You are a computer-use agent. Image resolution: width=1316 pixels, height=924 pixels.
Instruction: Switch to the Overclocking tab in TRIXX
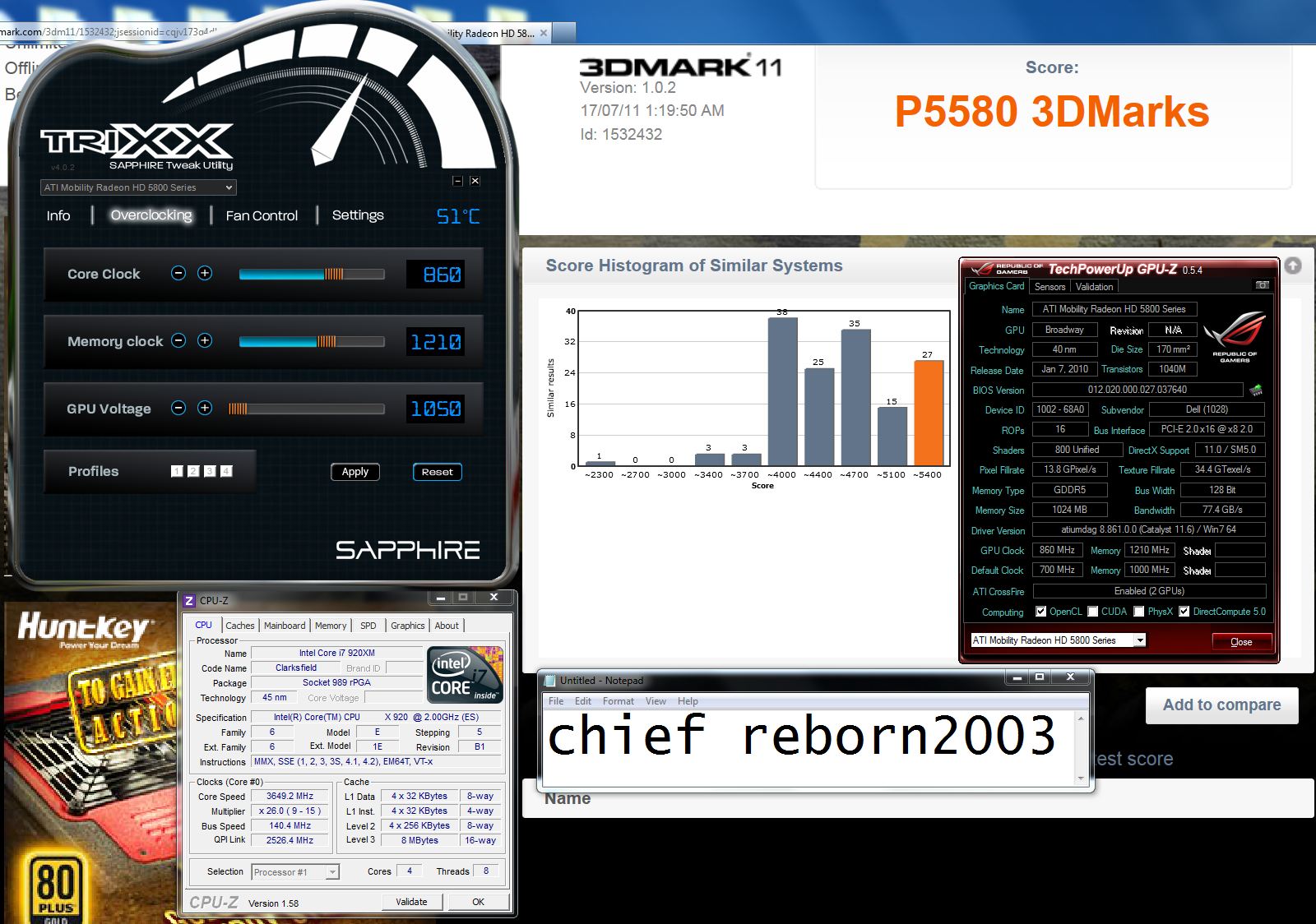tap(151, 215)
